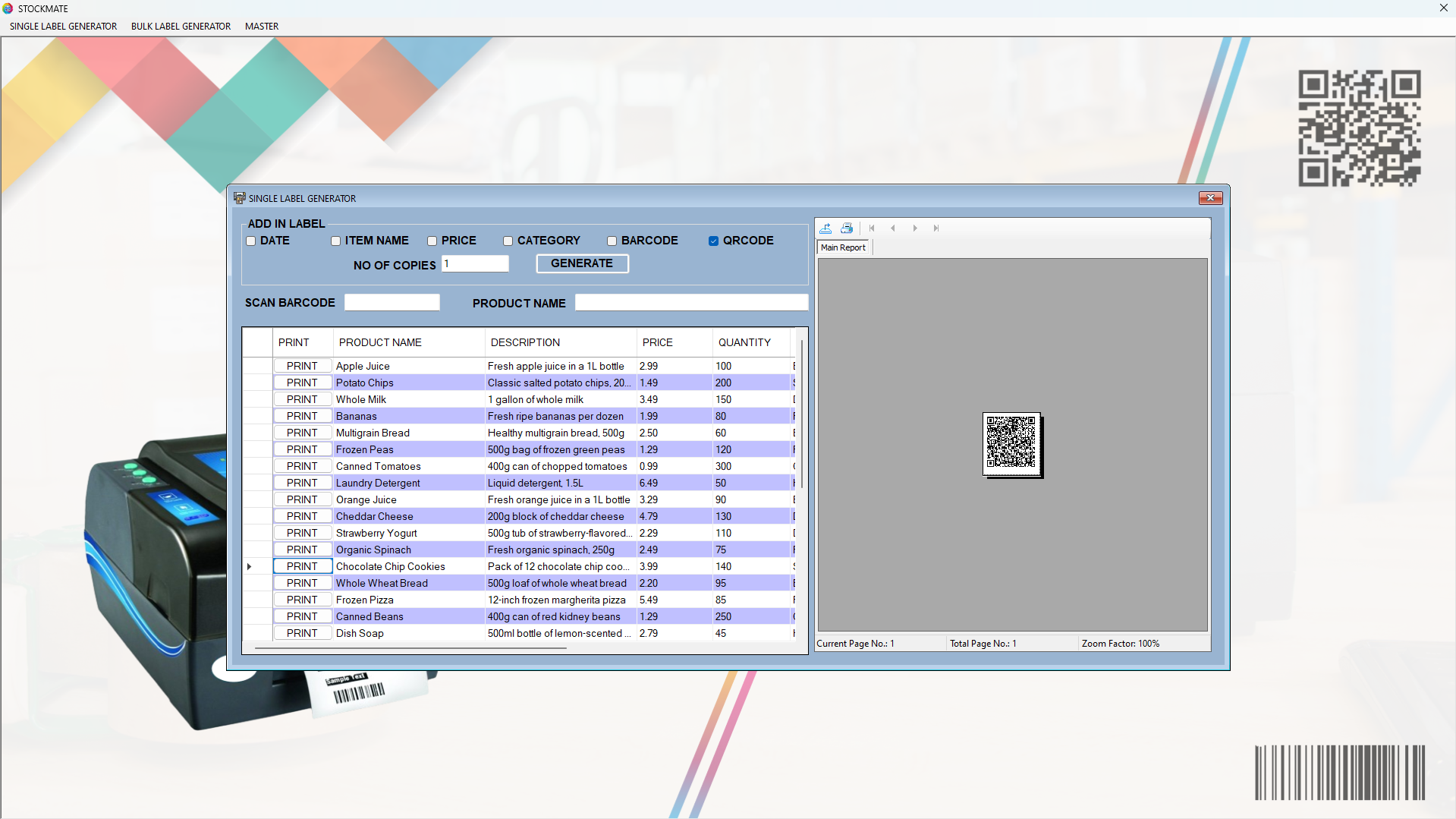
Task: Print the Organic Spinach label
Action: [302, 550]
